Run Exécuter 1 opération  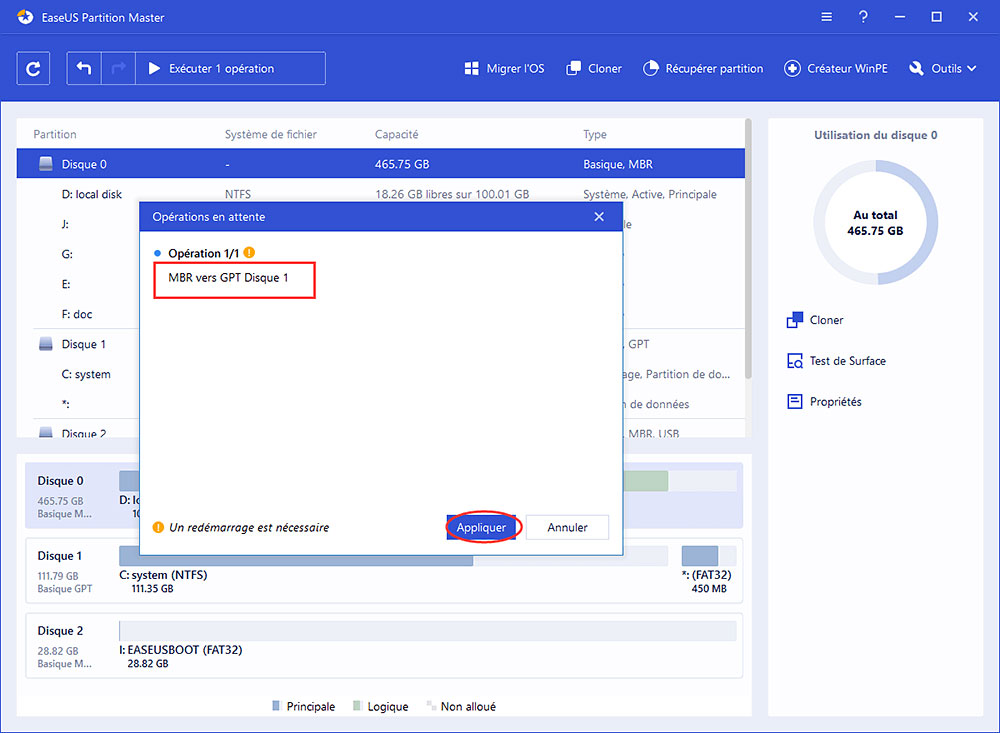230,68
